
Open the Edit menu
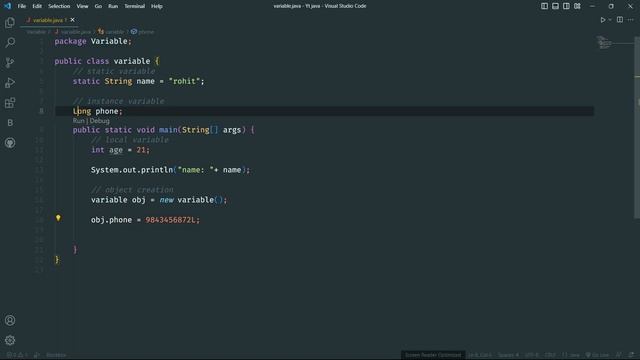coord(37,6)
